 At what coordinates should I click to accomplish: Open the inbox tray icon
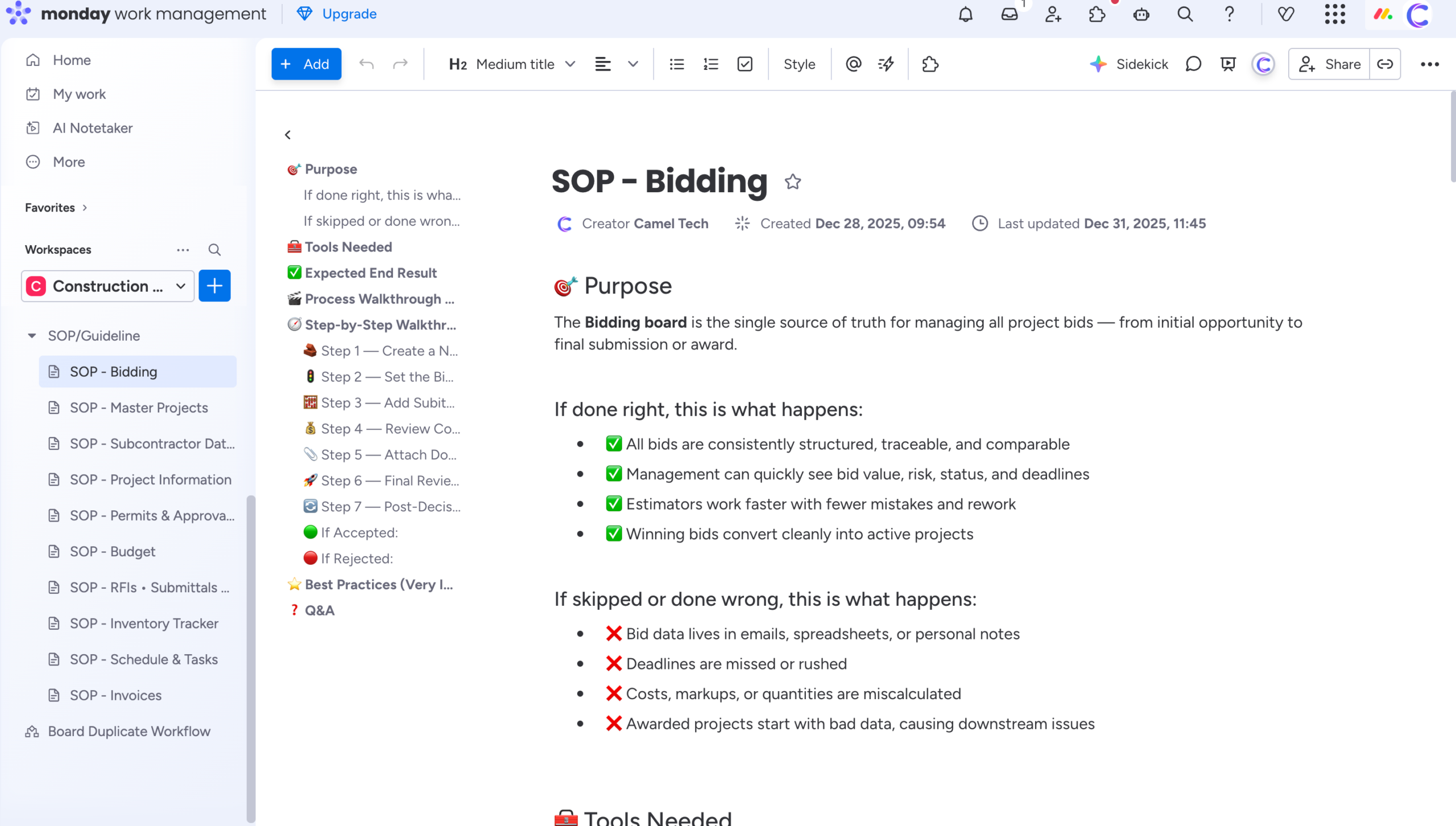[x=1010, y=14]
